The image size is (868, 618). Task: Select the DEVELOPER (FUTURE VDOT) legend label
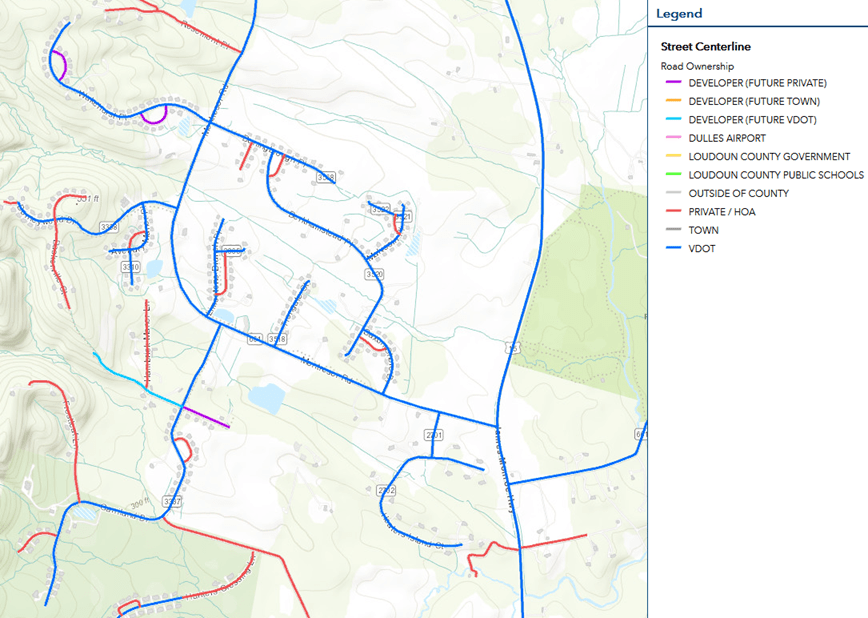point(752,120)
